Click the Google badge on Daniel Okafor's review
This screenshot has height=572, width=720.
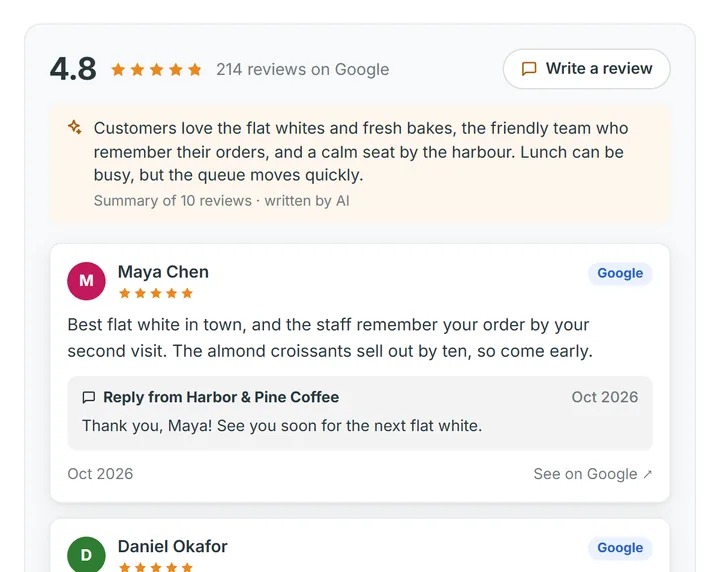[x=620, y=548]
